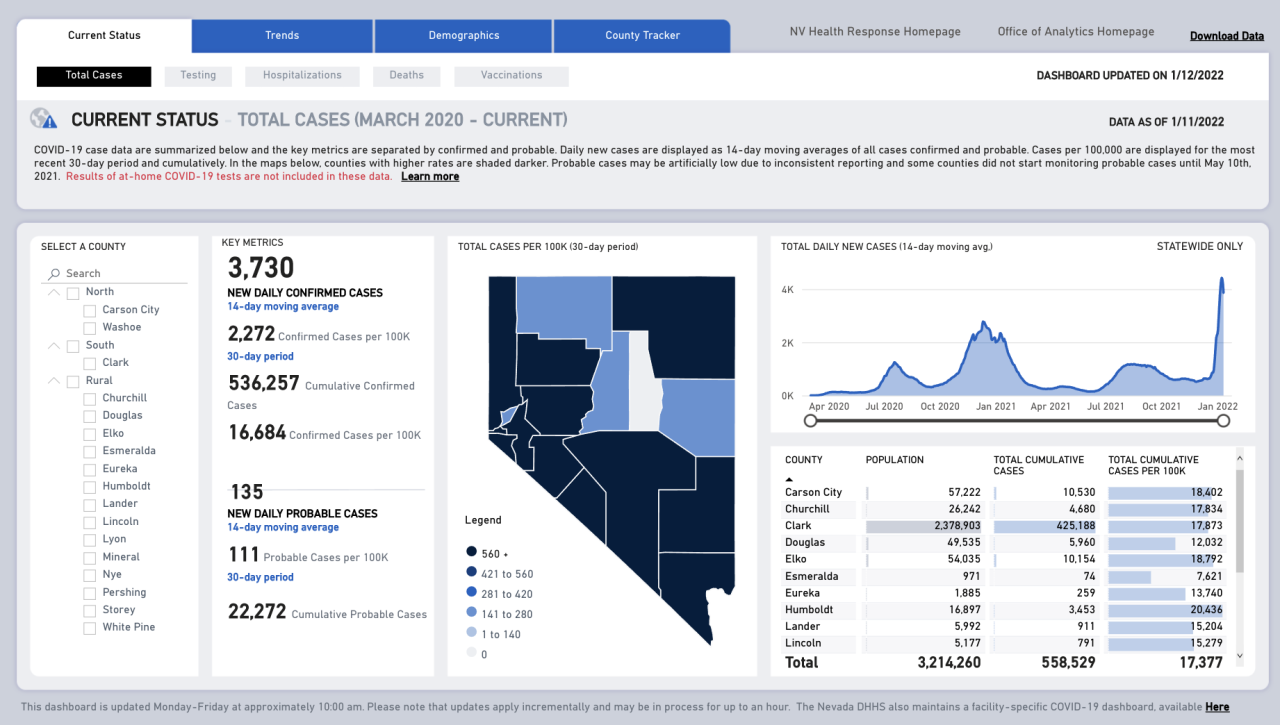
Task: Collapse the Rural region group
Action: point(53,381)
